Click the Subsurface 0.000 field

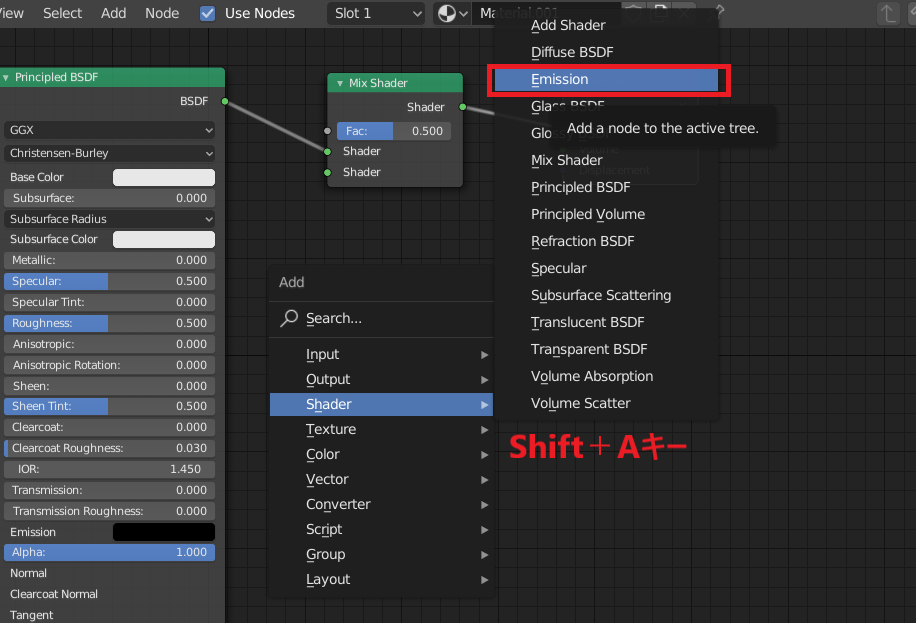coord(110,198)
